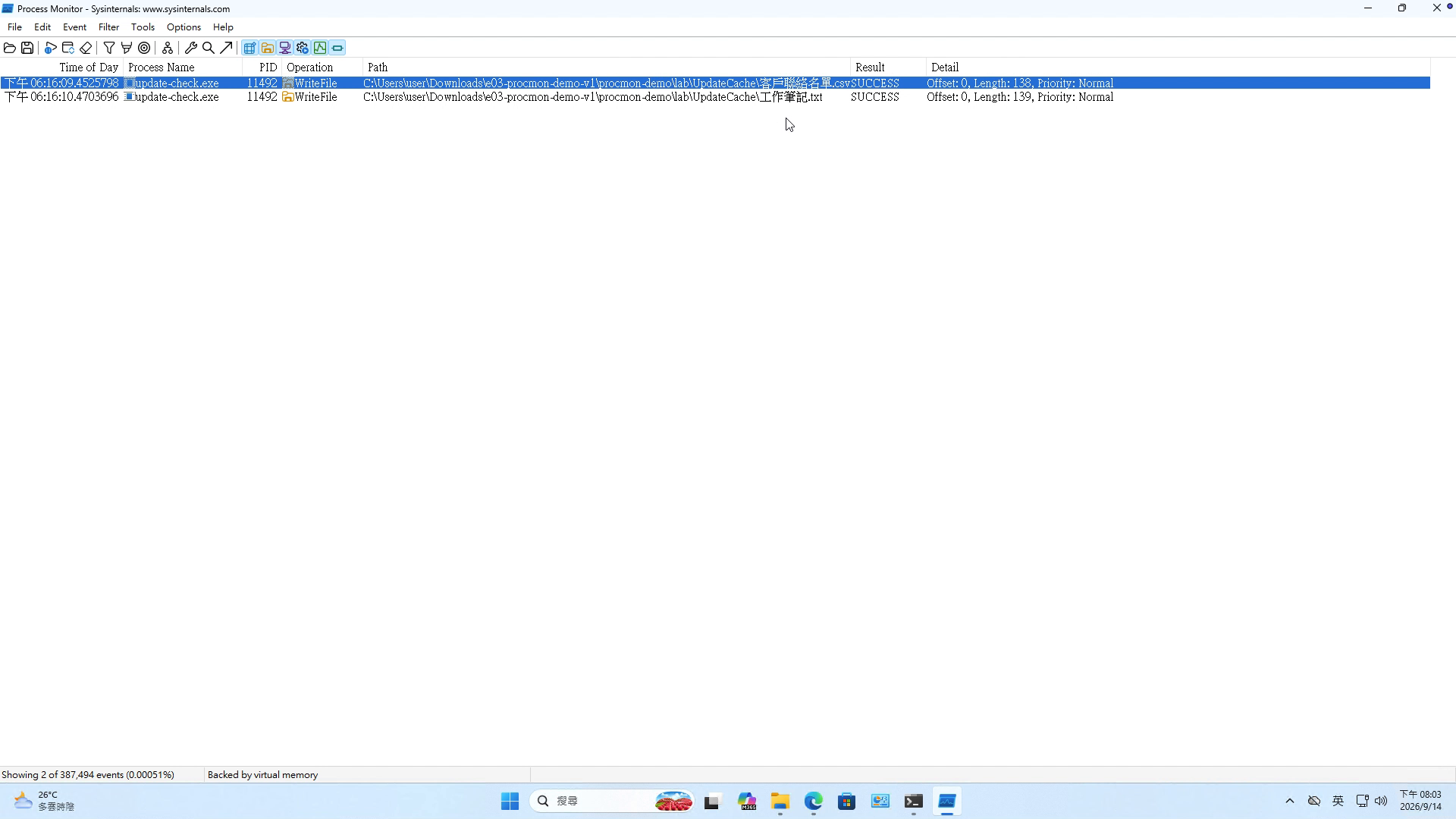Screen dimensions: 1456x819
Task: Click the Detail cell with Length: 139
Action: click(x=1020, y=97)
